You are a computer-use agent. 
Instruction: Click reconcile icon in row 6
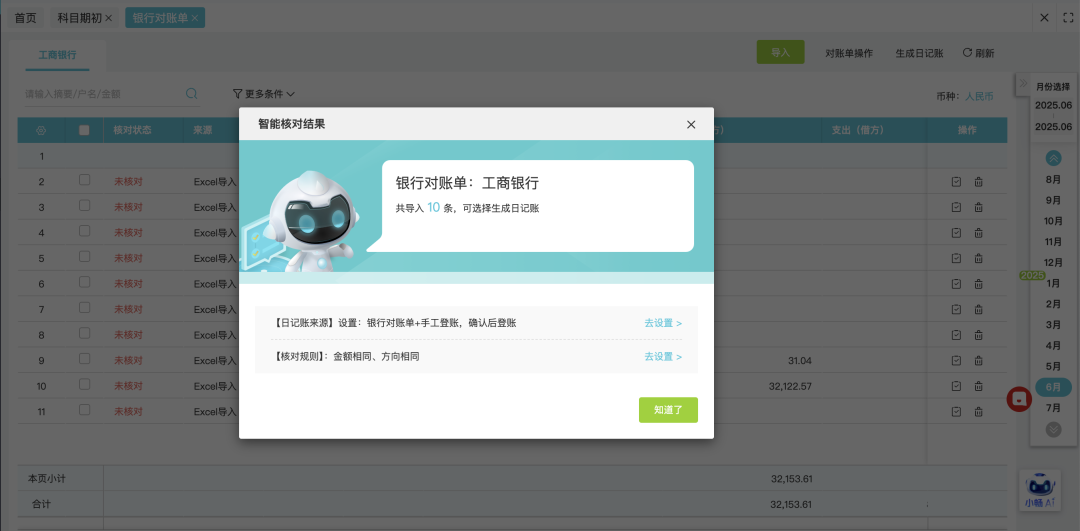coord(956,284)
